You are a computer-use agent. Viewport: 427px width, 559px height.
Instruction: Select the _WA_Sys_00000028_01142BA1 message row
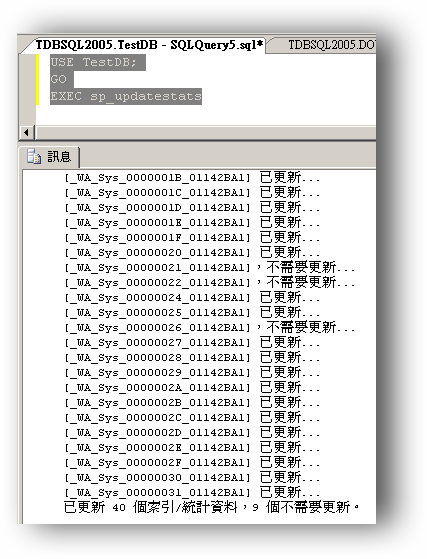coord(192,358)
